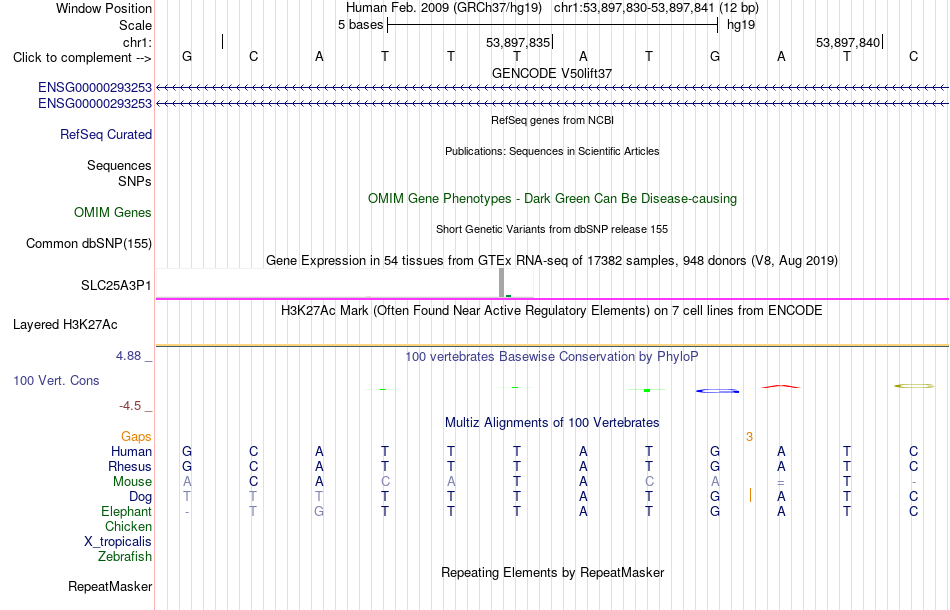Click the Scale track label
Image resolution: width=950 pixels, height=610 pixels.
(135, 25)
